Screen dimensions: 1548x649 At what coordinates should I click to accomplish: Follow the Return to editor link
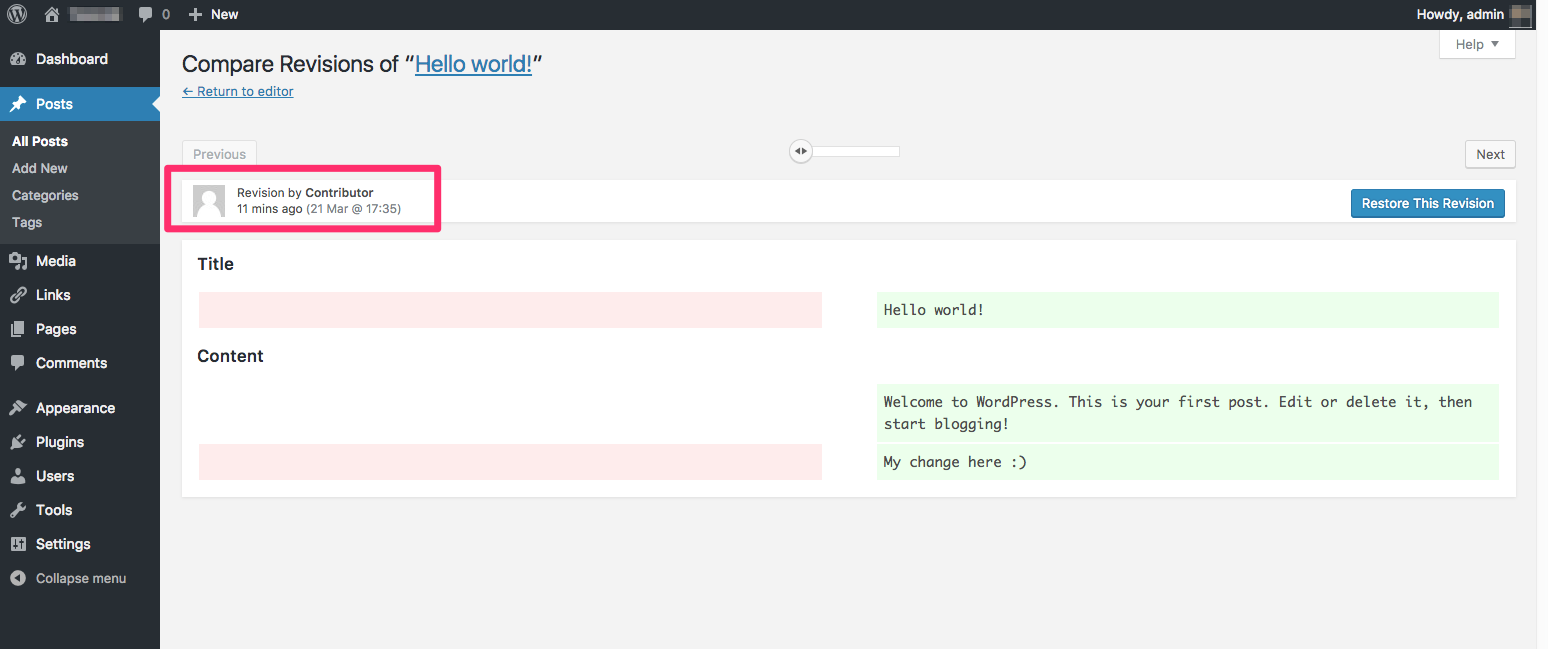click(x=238, y=91)
